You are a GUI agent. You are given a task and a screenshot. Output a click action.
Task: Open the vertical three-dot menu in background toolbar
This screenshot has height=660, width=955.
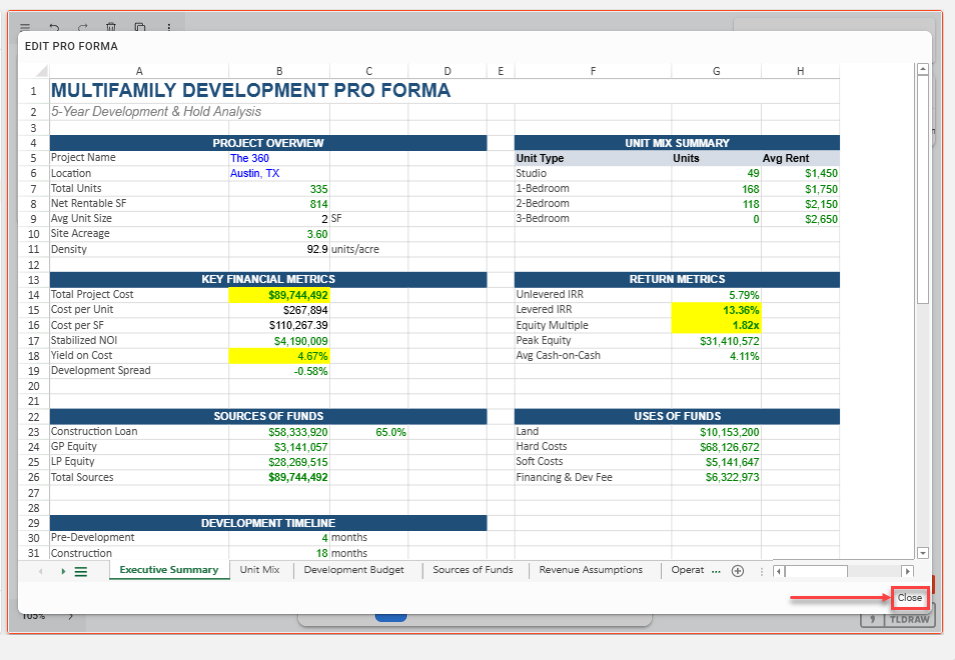[169, 27]
